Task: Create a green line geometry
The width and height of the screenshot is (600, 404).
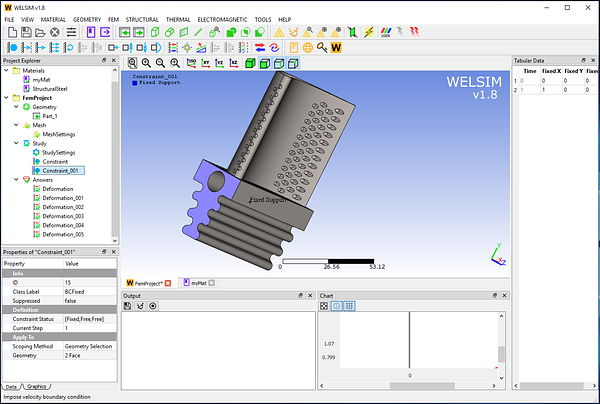Action: tap(198, 32)
